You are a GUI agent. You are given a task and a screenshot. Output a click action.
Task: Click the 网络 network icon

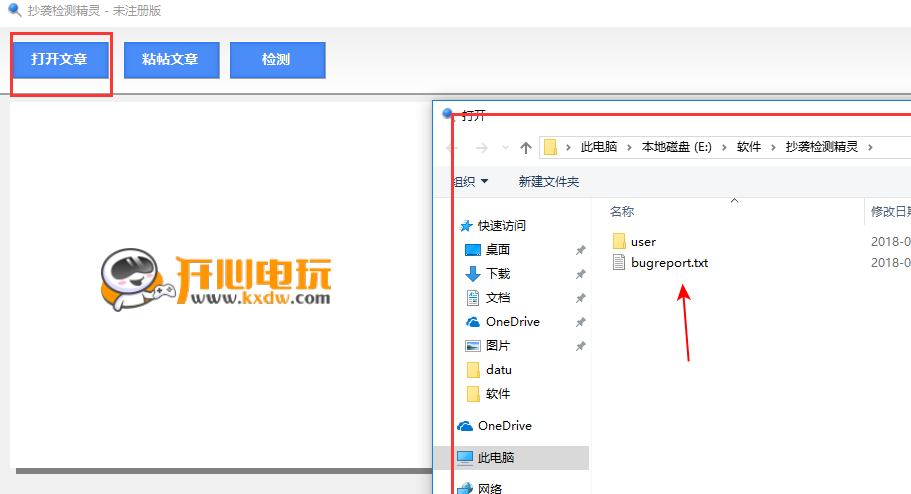[x=465, y=488]
